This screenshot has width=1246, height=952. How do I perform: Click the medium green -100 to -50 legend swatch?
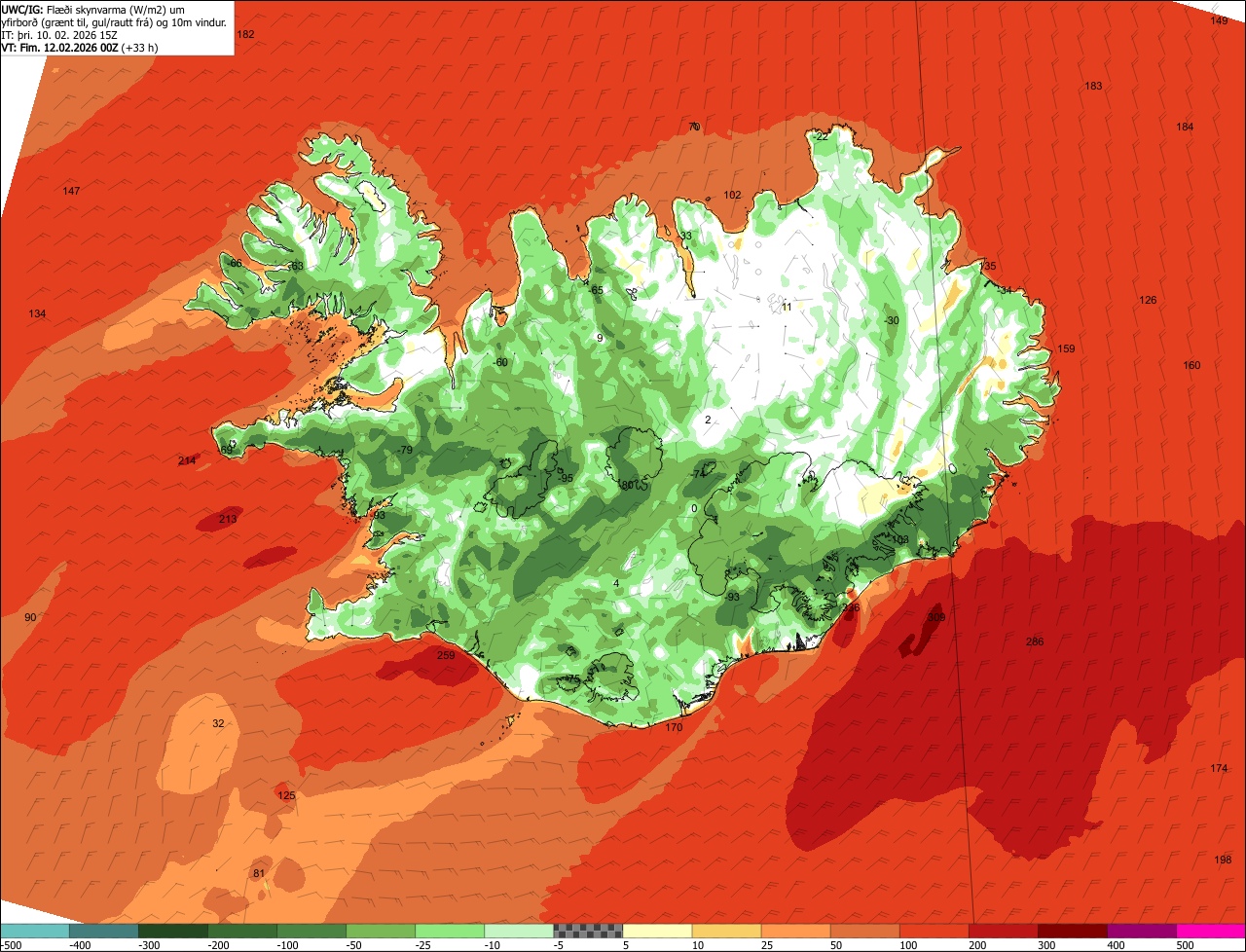point(311,931)
